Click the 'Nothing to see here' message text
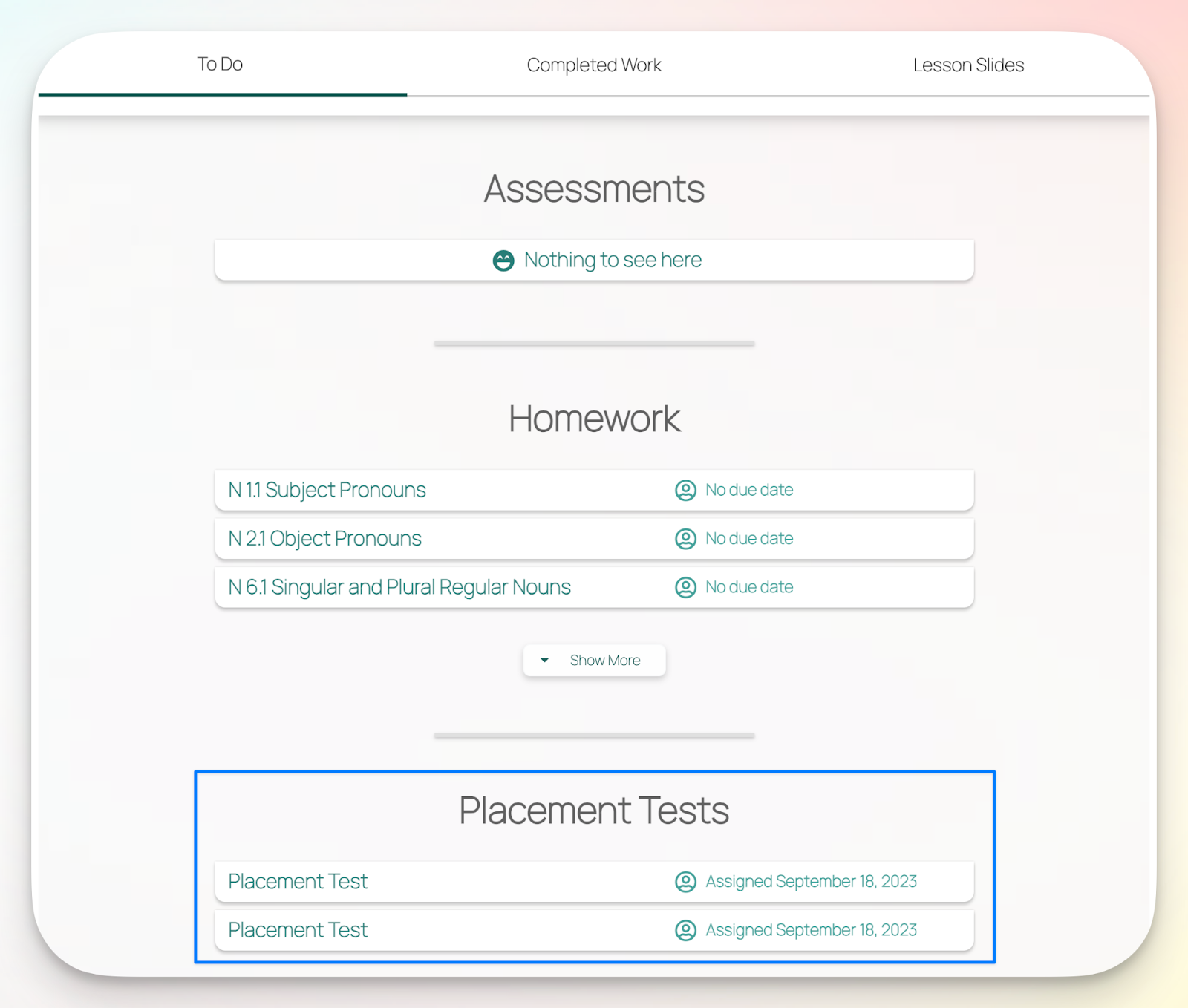Image resolution: width=1188 pixels, height=1008 pixels. 613,260
